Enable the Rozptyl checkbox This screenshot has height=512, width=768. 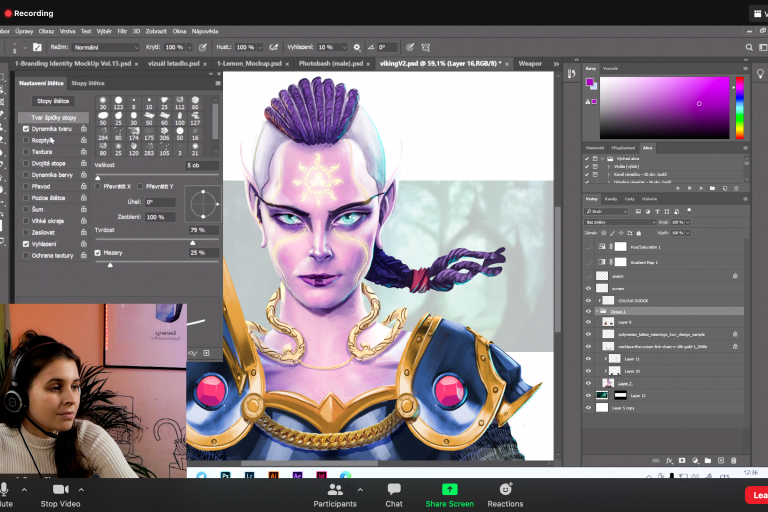pyautogui.click(x=26, y=140)
